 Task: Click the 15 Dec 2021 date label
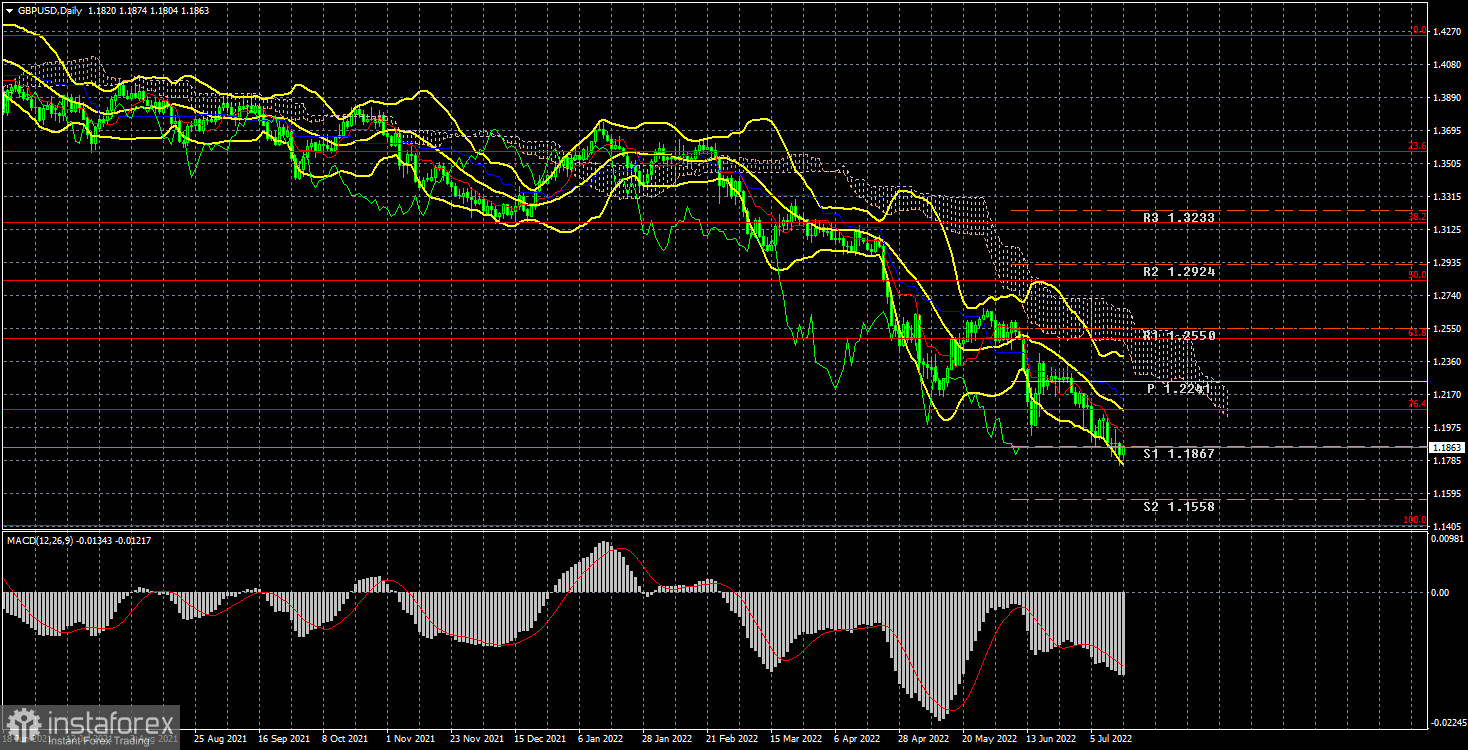coord(540,740)
